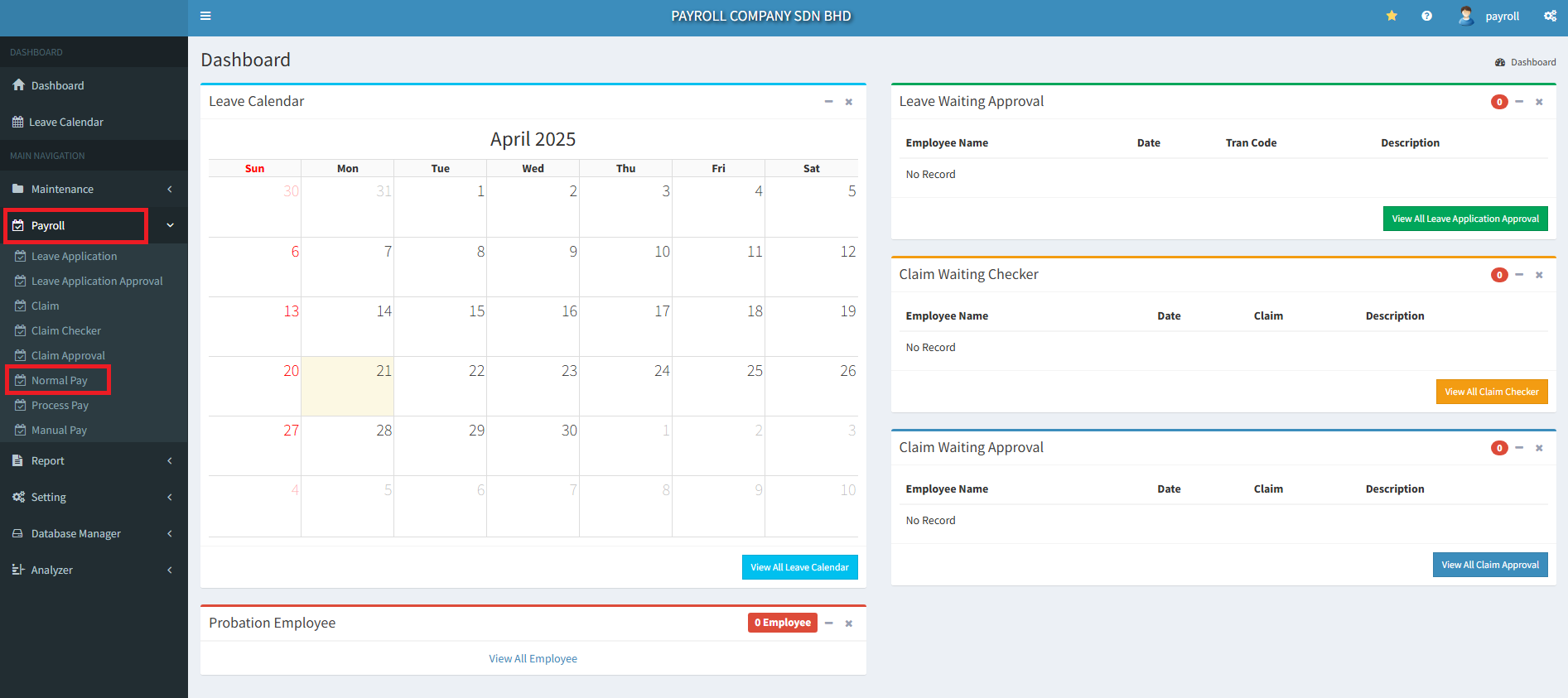Expand the Database Manager menu
Screen dimensions: 1568x698
93,533
